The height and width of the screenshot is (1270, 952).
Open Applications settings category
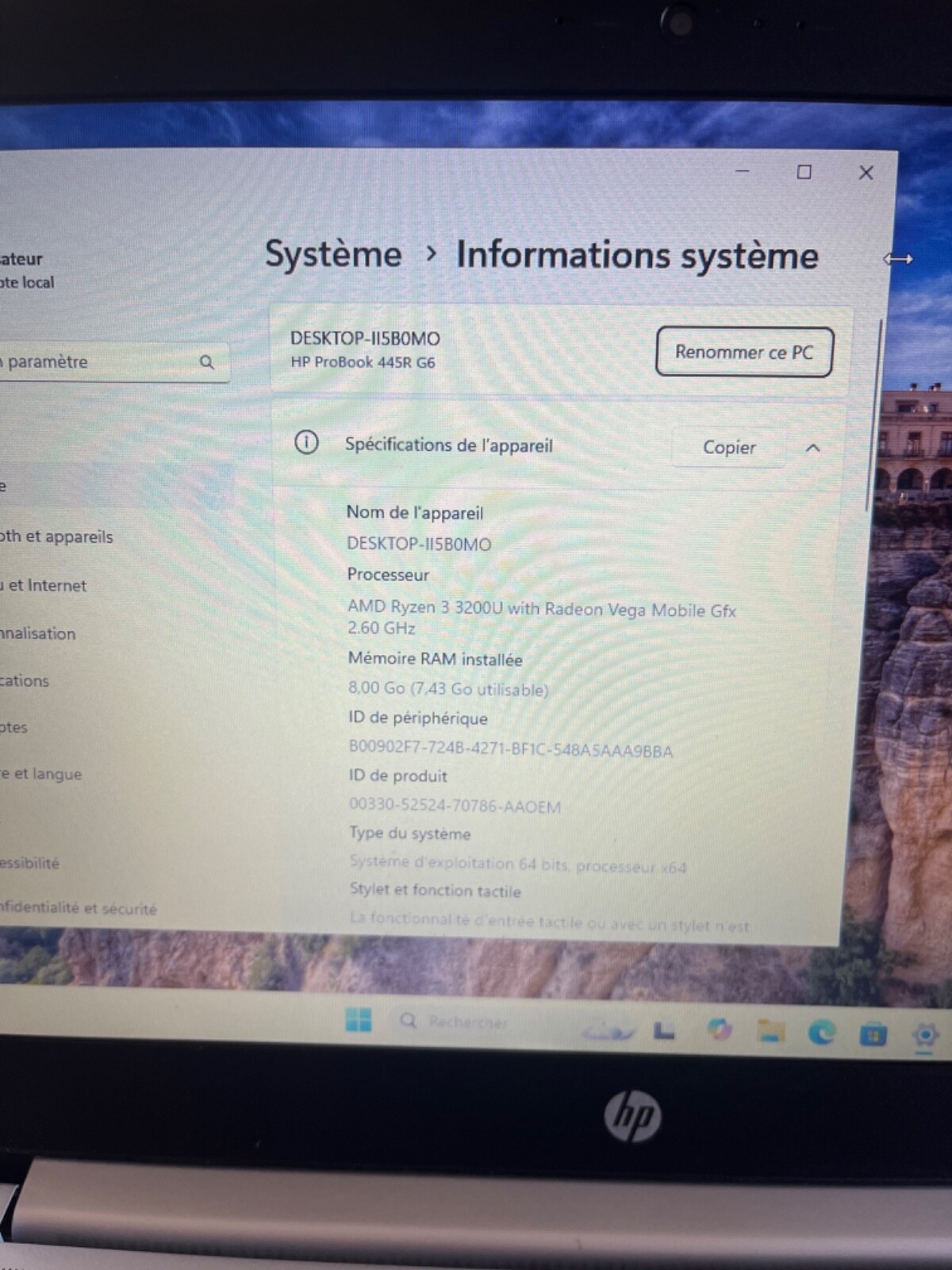click(x=25, y=680)
